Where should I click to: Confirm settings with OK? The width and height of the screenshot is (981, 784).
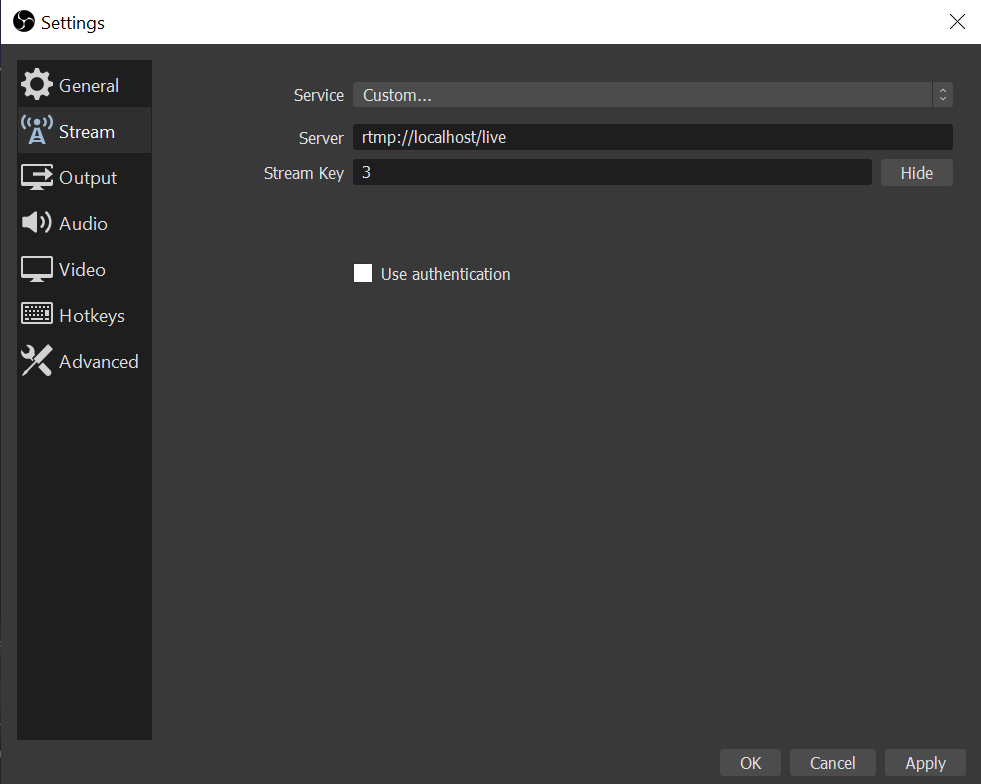click(x=750, y=763)
